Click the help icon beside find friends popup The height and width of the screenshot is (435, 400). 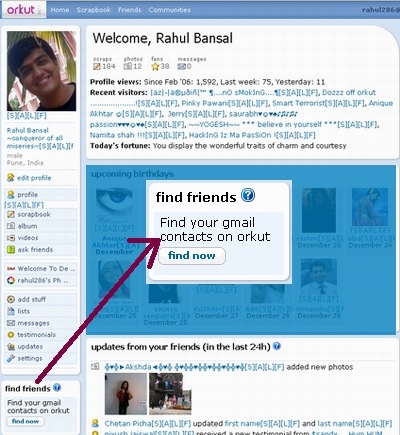pyautogui.click(x=248, y=195)
